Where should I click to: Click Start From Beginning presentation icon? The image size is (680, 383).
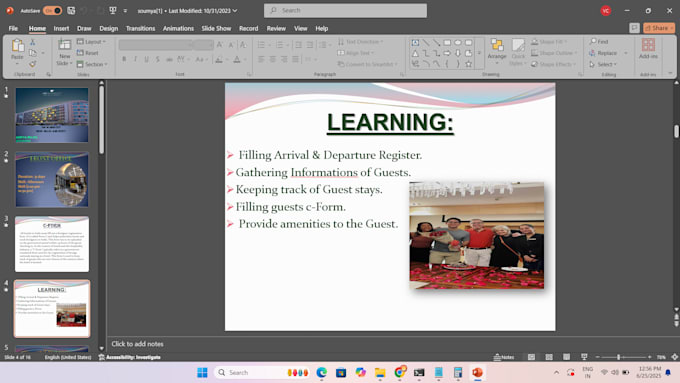113,10
